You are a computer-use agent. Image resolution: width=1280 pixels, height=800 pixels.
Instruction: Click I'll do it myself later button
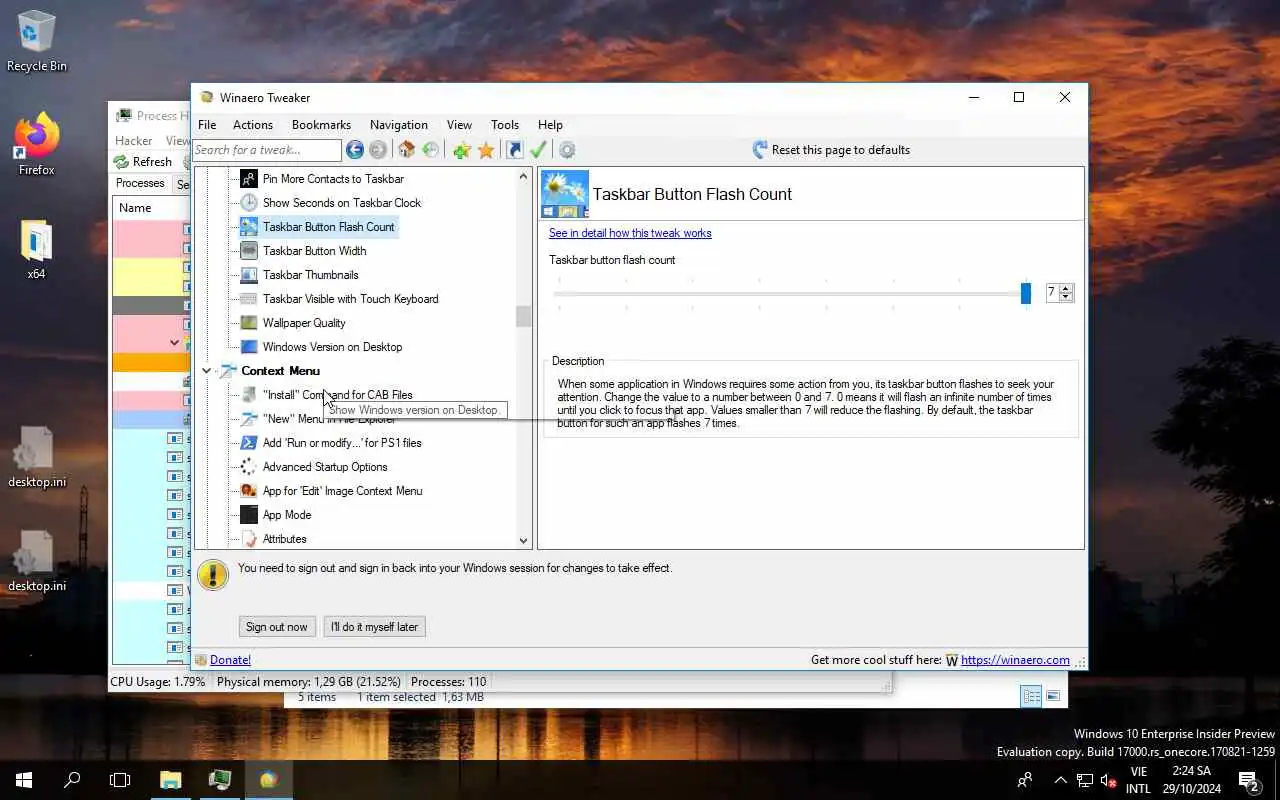coord(375,627)
